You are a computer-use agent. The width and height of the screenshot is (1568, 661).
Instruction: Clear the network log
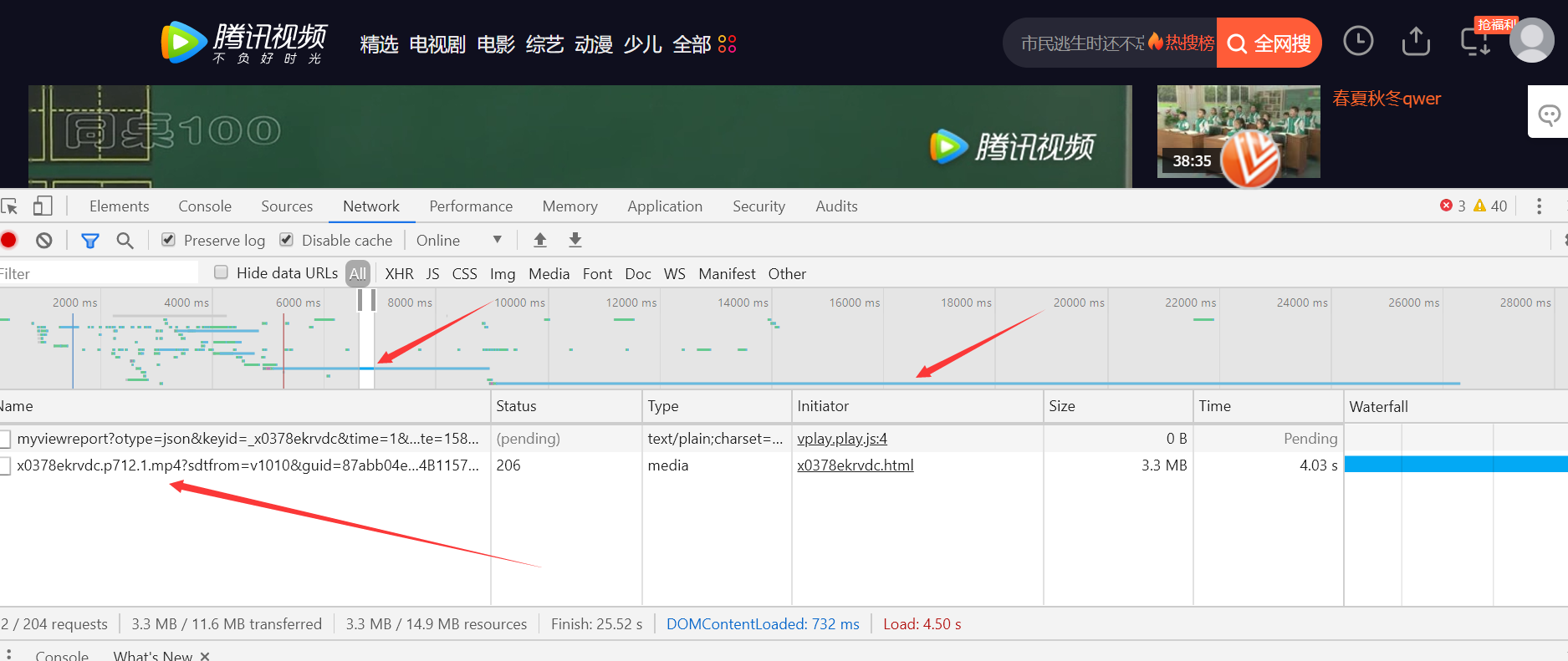click(44, 241)
